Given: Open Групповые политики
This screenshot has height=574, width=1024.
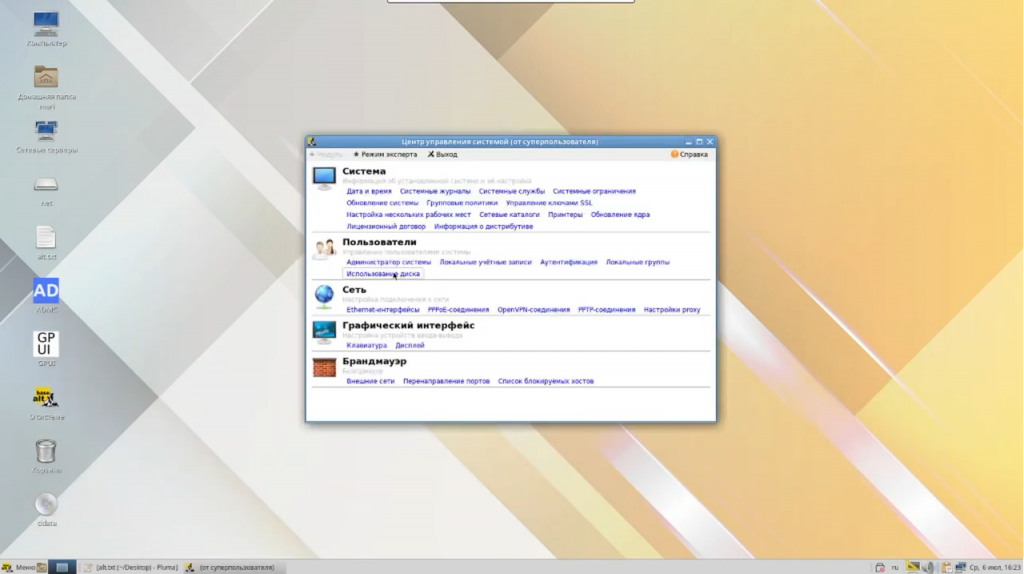Looking at the screenshot, I should (x=462, y=203).
